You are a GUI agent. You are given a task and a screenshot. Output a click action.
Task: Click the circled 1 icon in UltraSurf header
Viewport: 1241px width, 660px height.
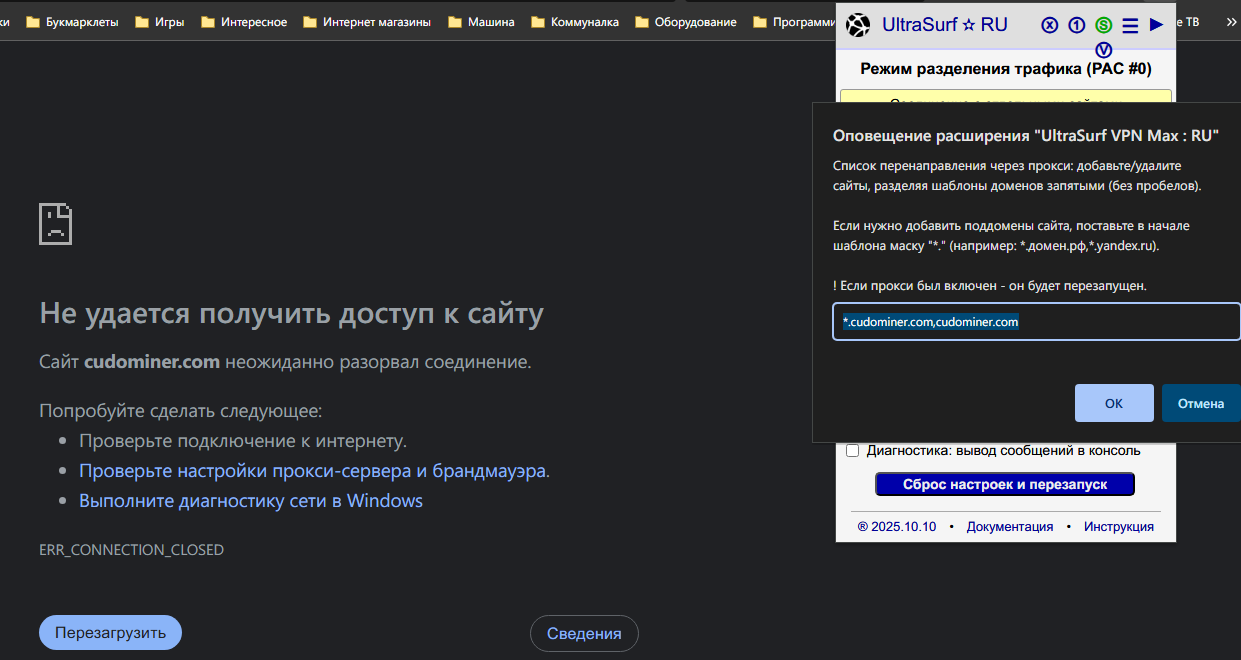(x=1076, y=26)
